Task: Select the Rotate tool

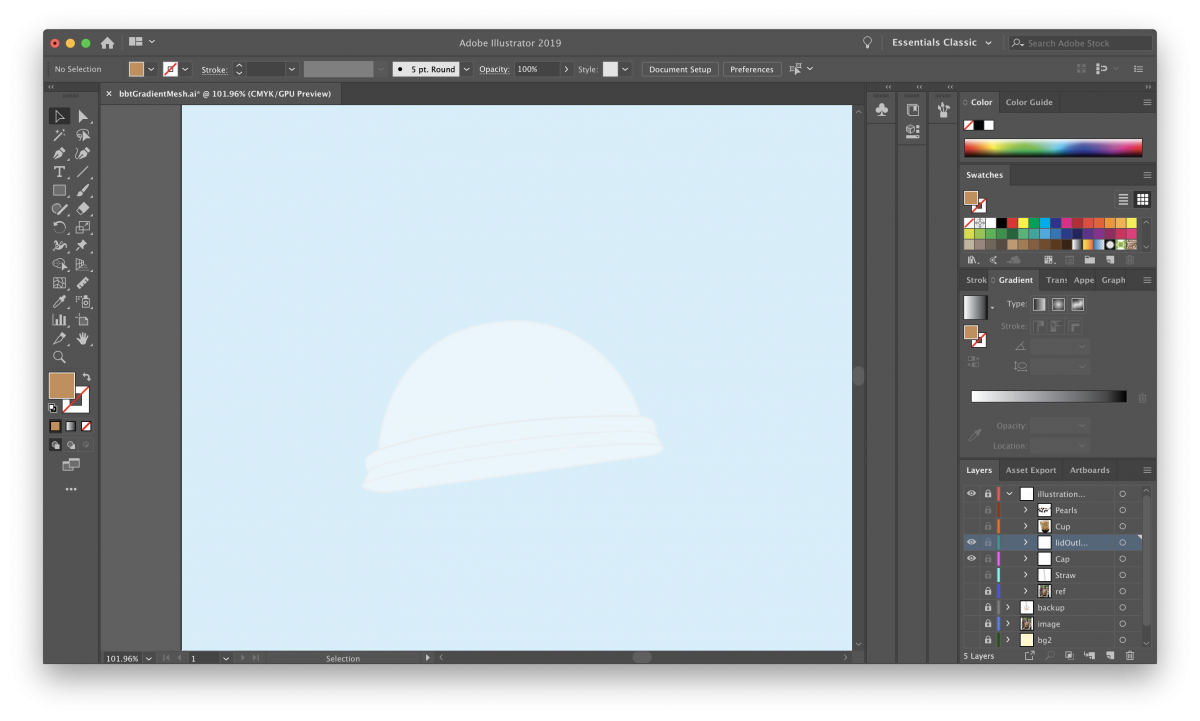Action: coord(60,227)
